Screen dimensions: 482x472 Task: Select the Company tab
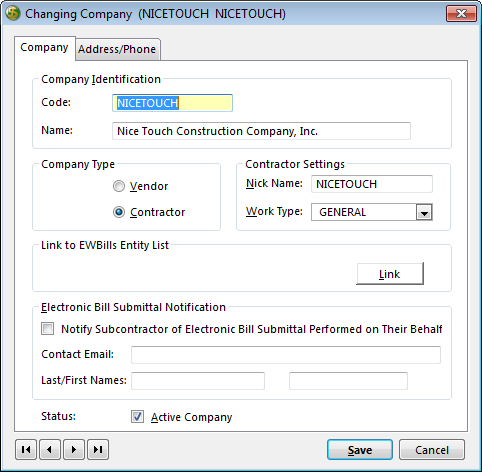pos(44,48)
